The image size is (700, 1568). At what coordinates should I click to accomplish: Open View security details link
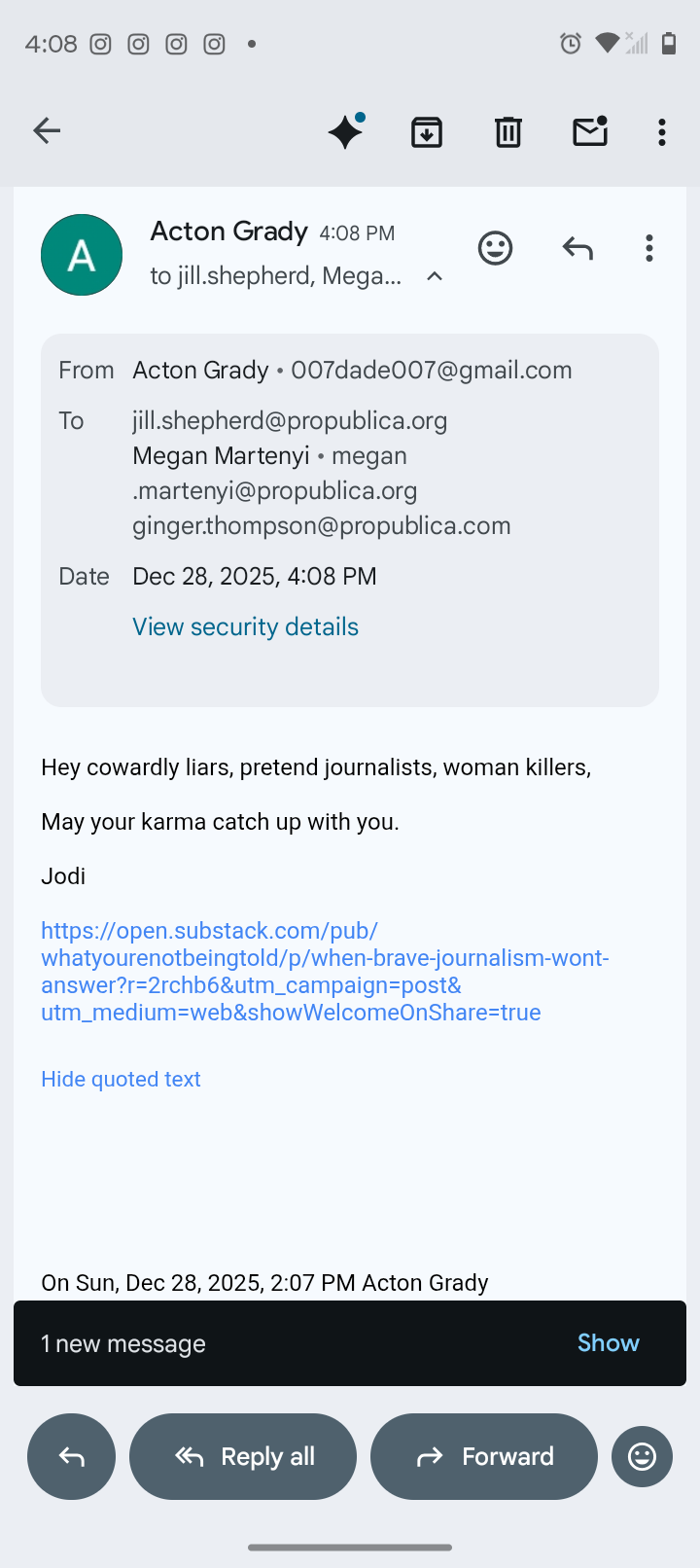pyautogui.click(x=245, y=626)
